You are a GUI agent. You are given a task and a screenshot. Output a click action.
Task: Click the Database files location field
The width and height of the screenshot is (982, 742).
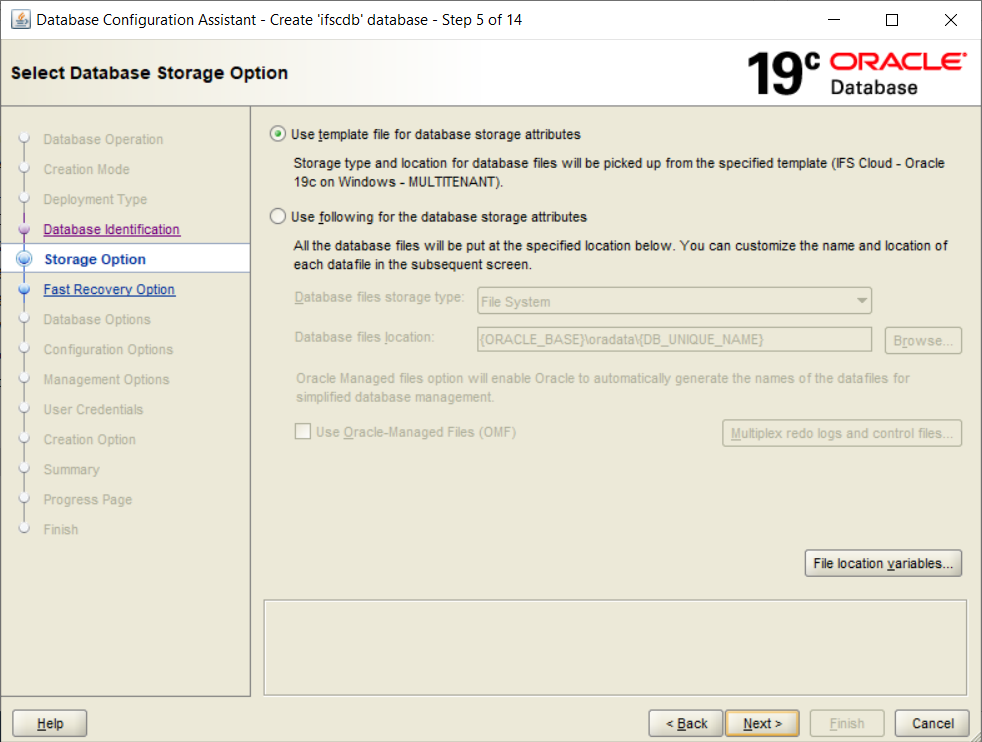pyautogui.click(x=674, y=340)
